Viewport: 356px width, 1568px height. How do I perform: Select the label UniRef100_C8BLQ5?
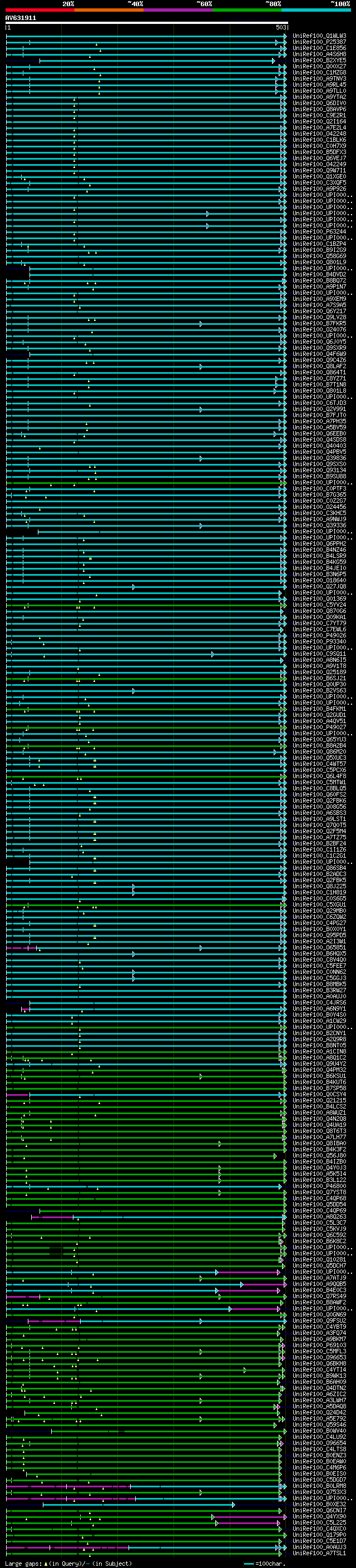pos(319,788)
